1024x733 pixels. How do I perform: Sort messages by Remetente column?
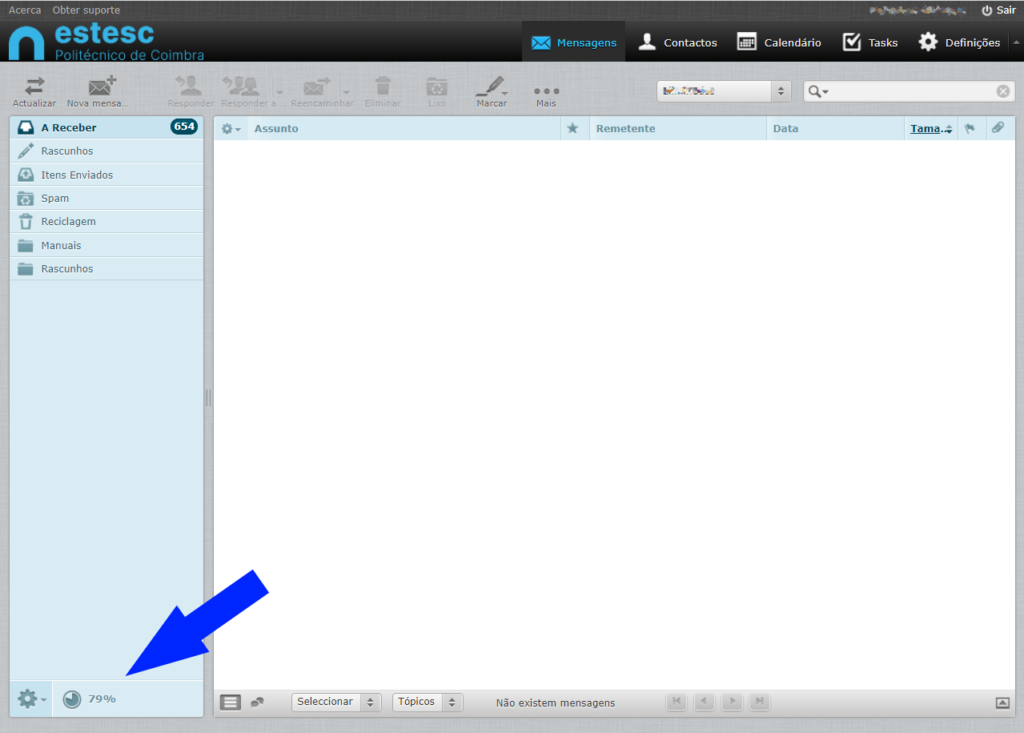coord(625,129)
